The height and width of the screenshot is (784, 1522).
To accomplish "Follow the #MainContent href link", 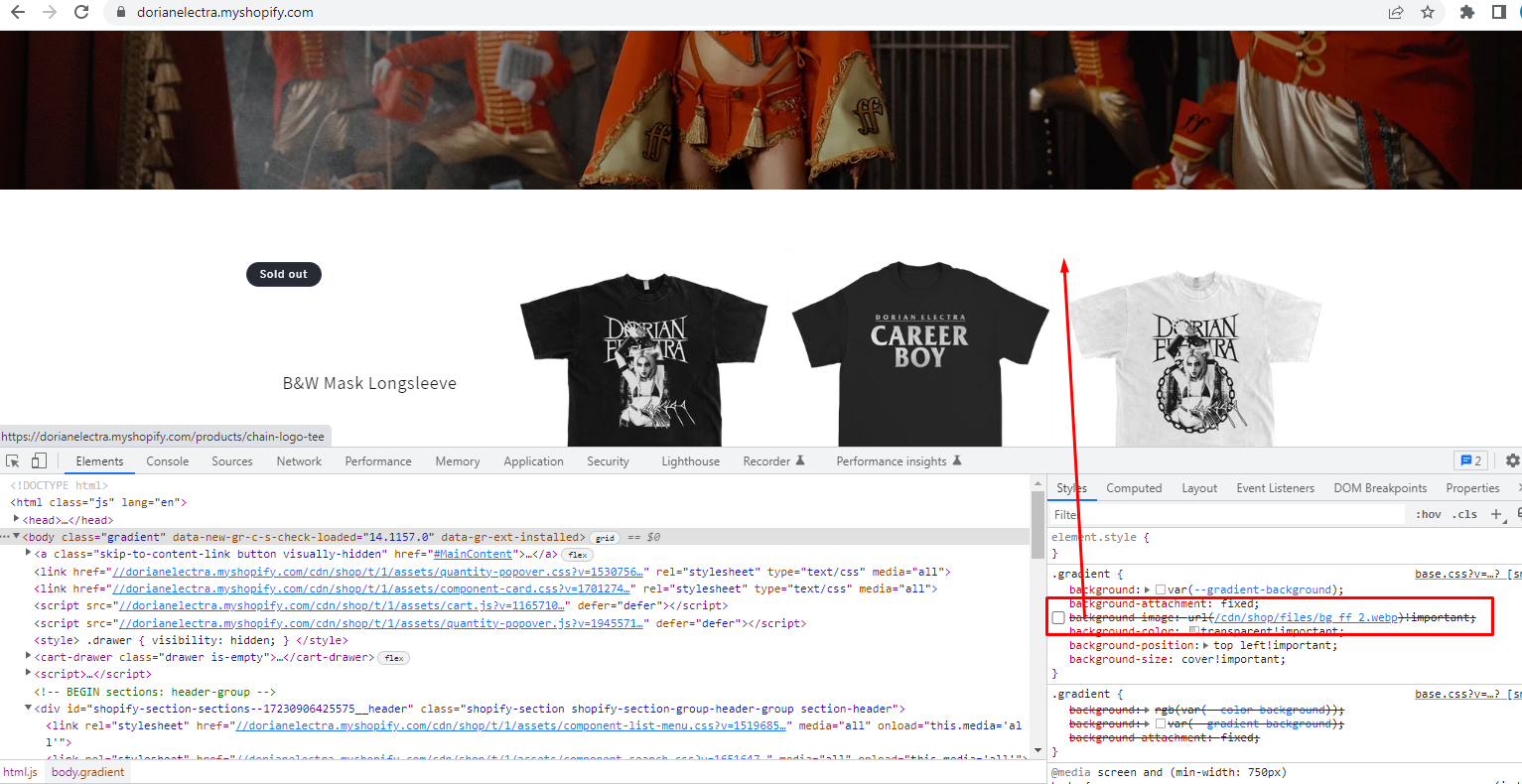I will point(473,555).
